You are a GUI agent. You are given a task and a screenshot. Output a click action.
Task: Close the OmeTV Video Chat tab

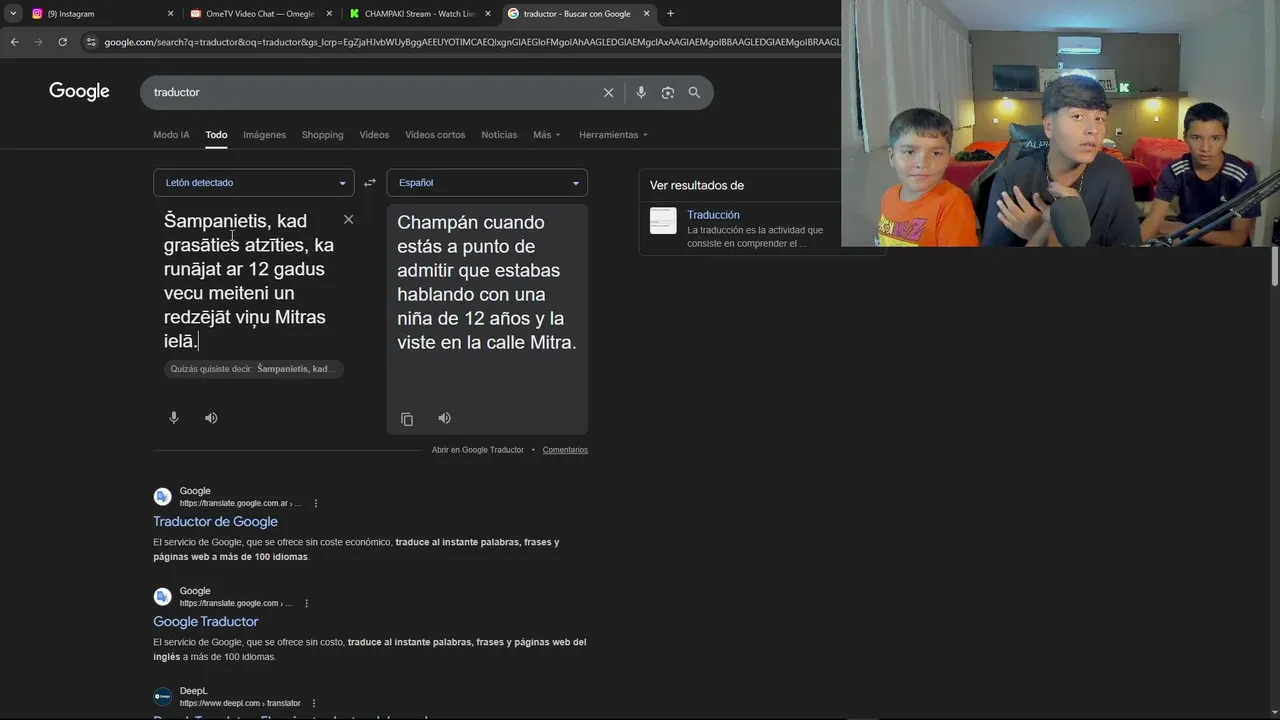click(329, 14)
